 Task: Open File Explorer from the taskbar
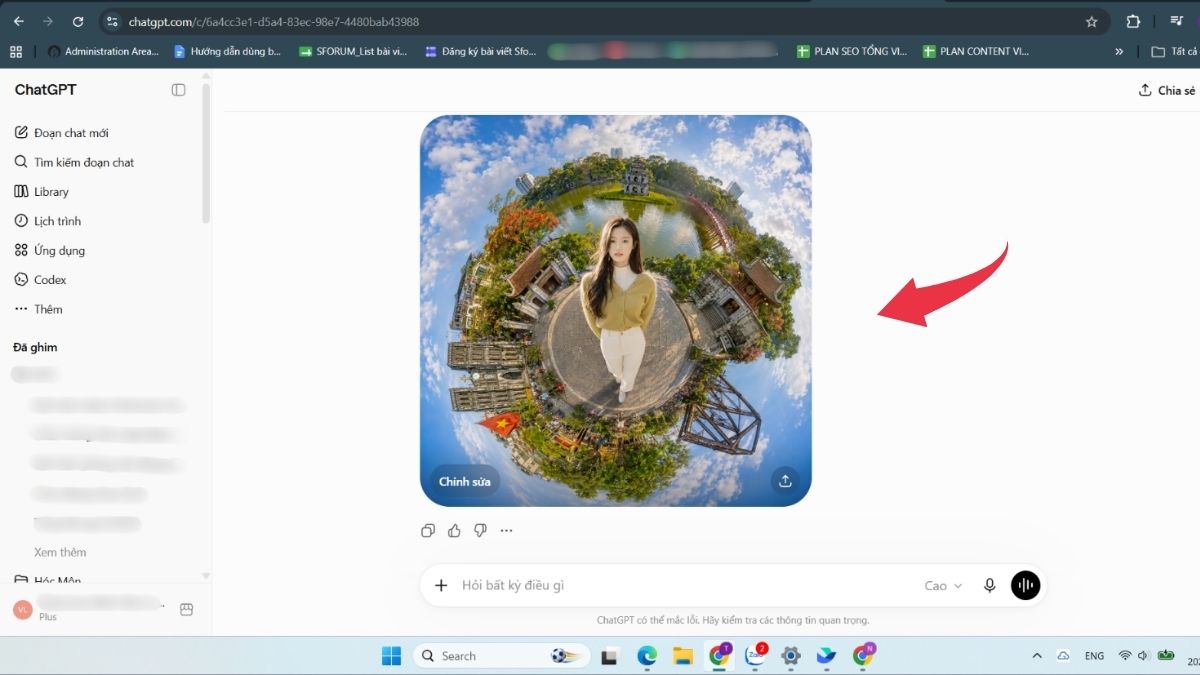[683, 656]
